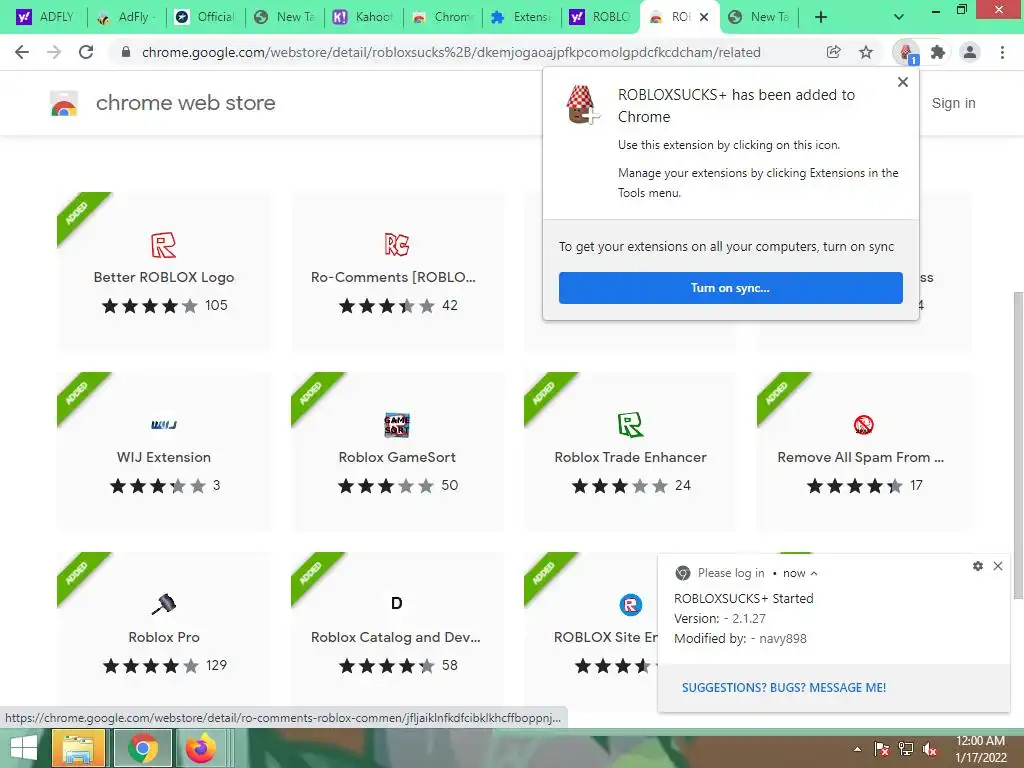The height and width of the screenshot is (768, 1024).
Task: Open the Remove All Spam From icon
Action: (x=863, y=424)
